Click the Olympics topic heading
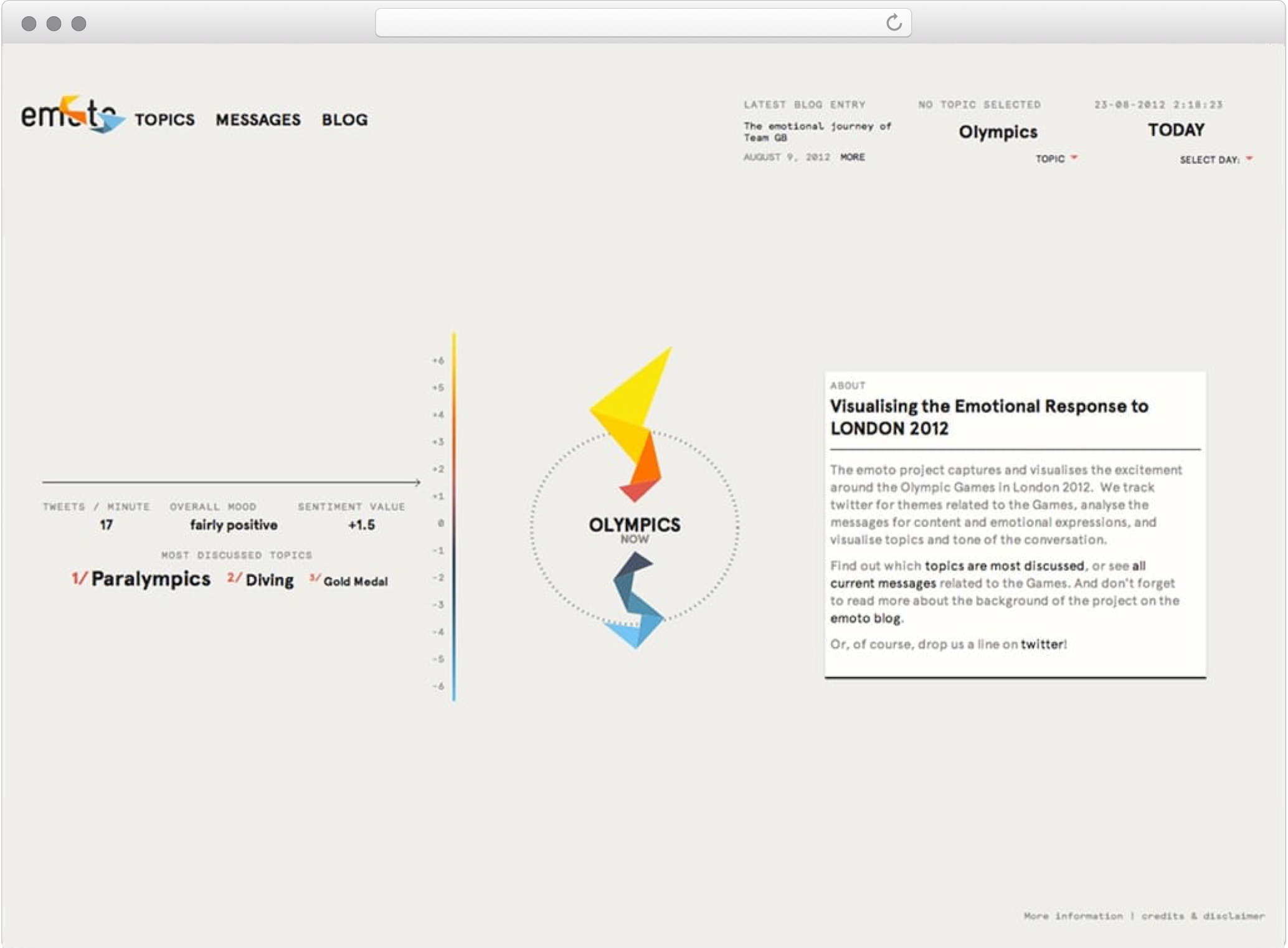The width and height of the screenshot is (1288, 948). pyautogui.click(x=998, y=132)
